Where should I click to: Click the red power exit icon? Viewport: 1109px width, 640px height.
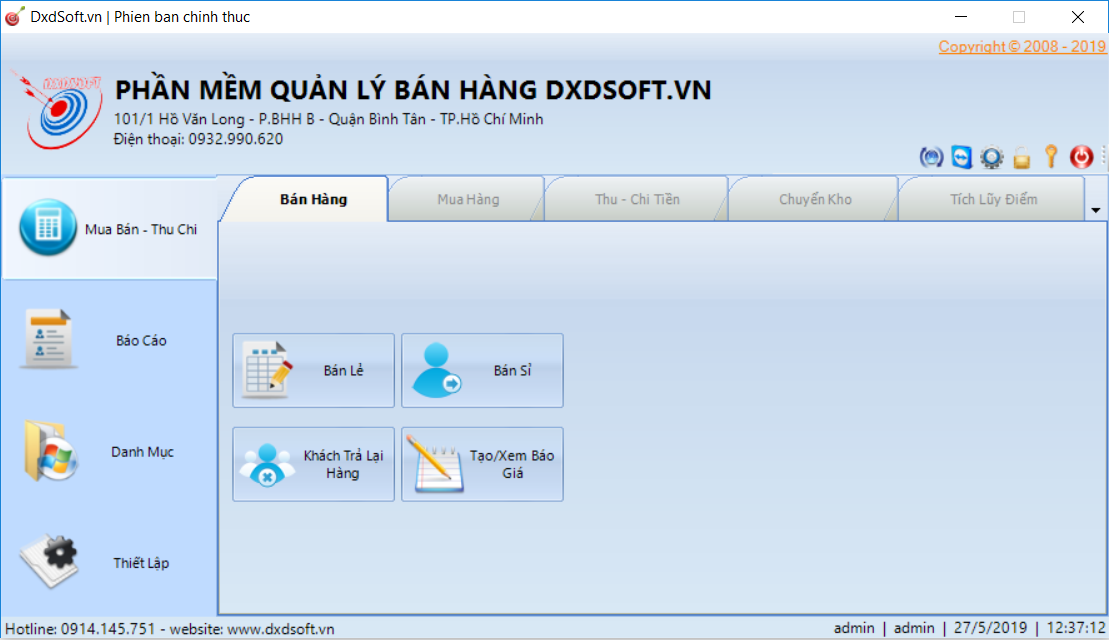click(1081, 157)
